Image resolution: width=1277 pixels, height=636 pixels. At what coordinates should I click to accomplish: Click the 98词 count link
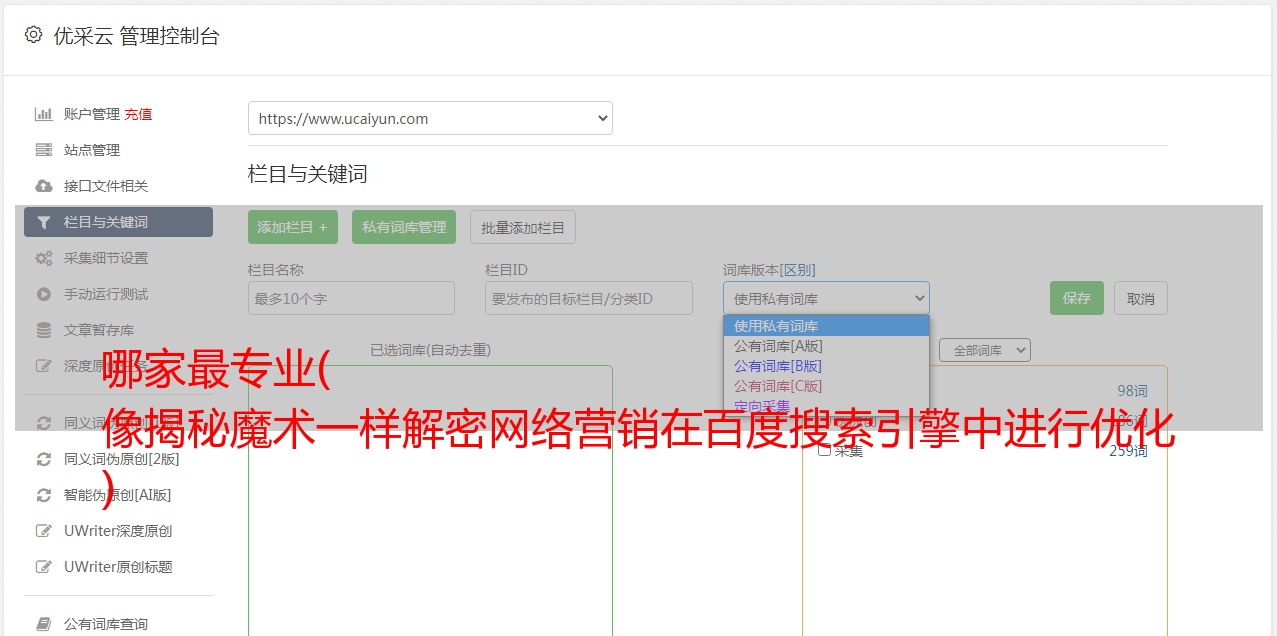coord(1132,391)
